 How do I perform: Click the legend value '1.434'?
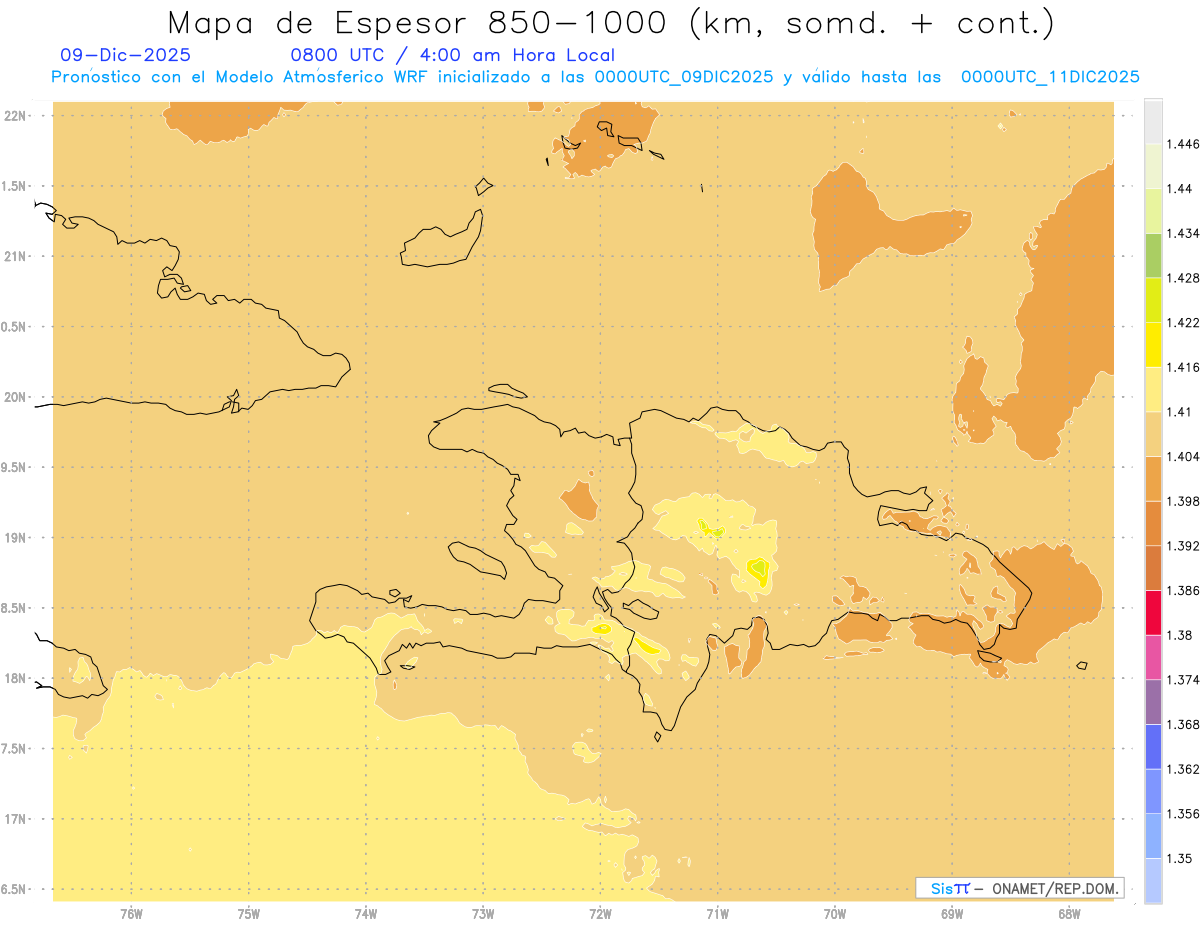click(x=1185, y=233)
